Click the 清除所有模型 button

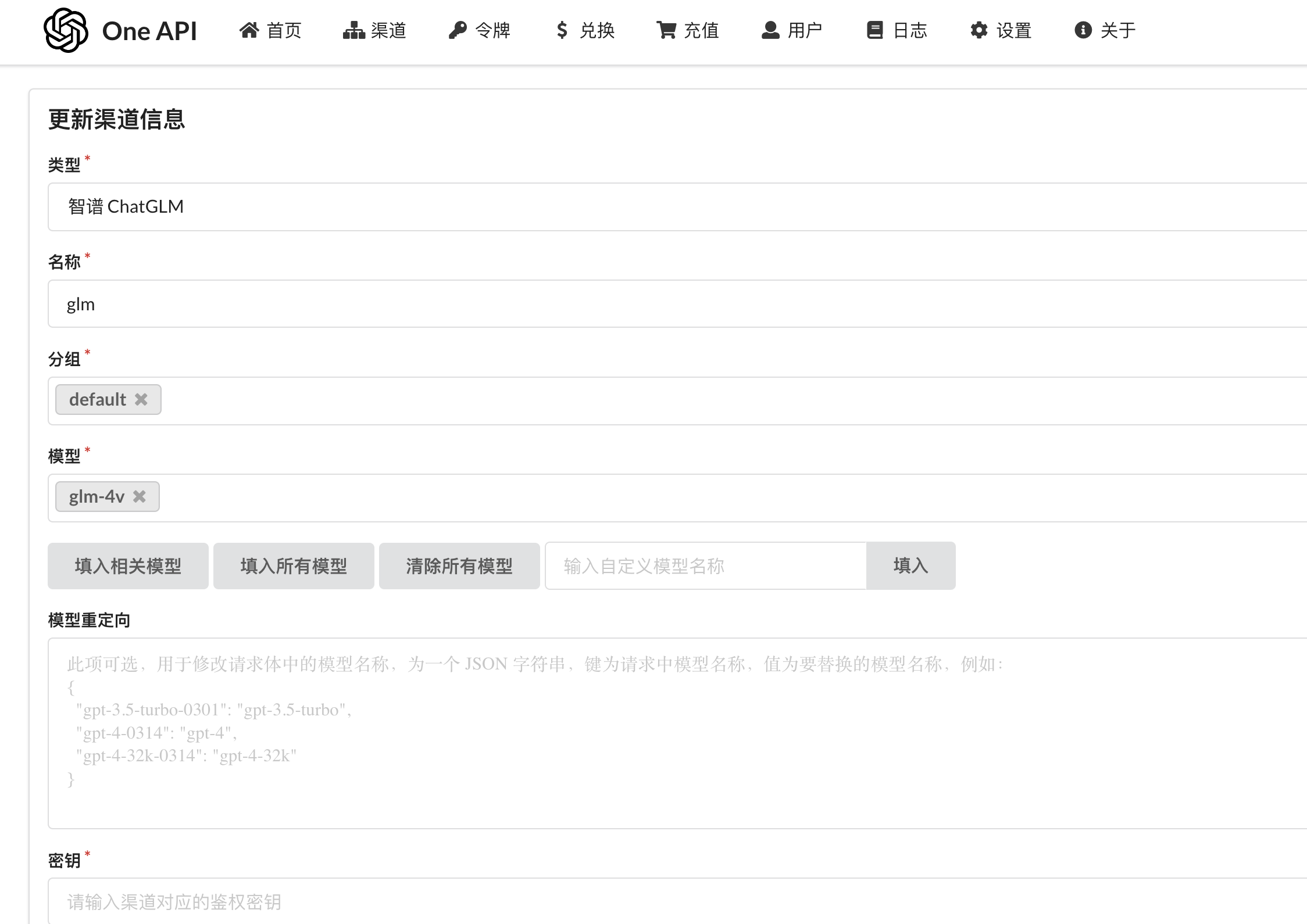459,566
